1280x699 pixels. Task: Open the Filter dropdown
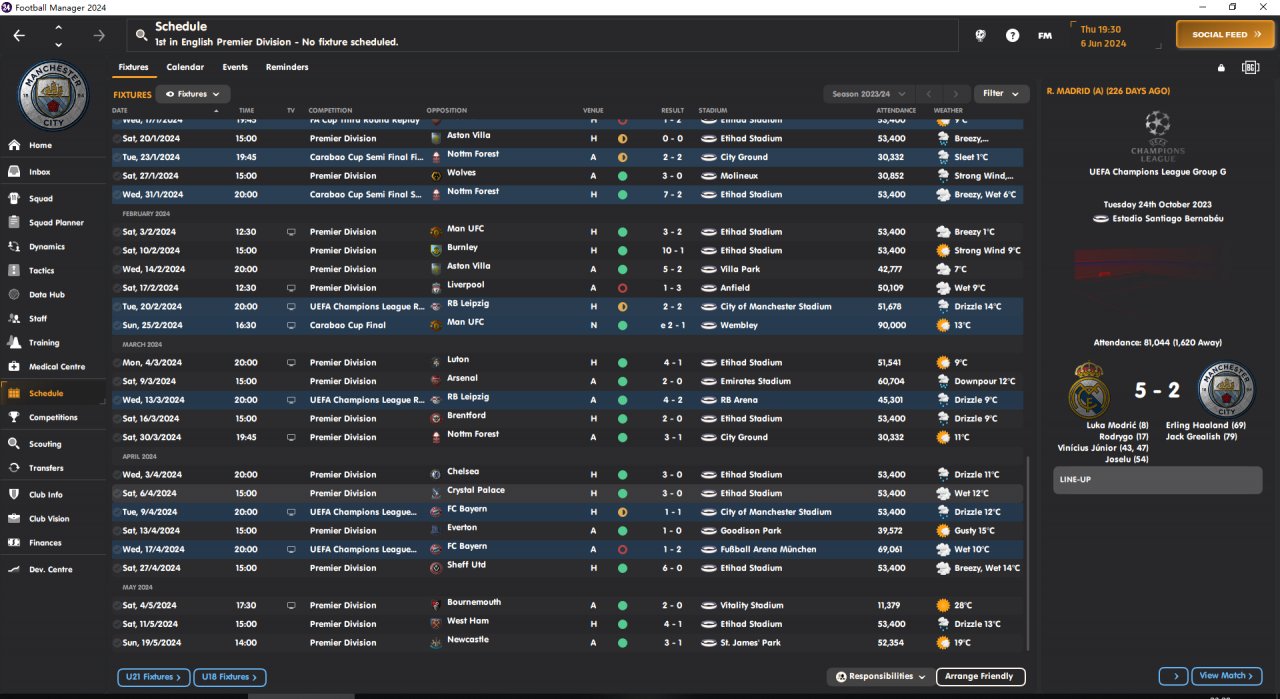(x=1001, y=94)
